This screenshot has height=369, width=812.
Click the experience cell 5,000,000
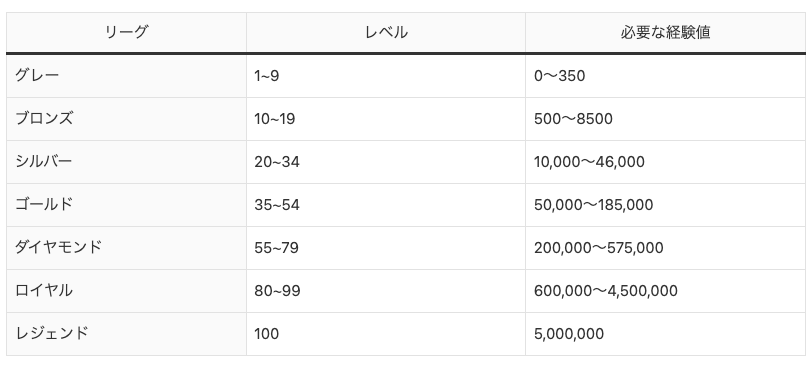click(665, 333)
